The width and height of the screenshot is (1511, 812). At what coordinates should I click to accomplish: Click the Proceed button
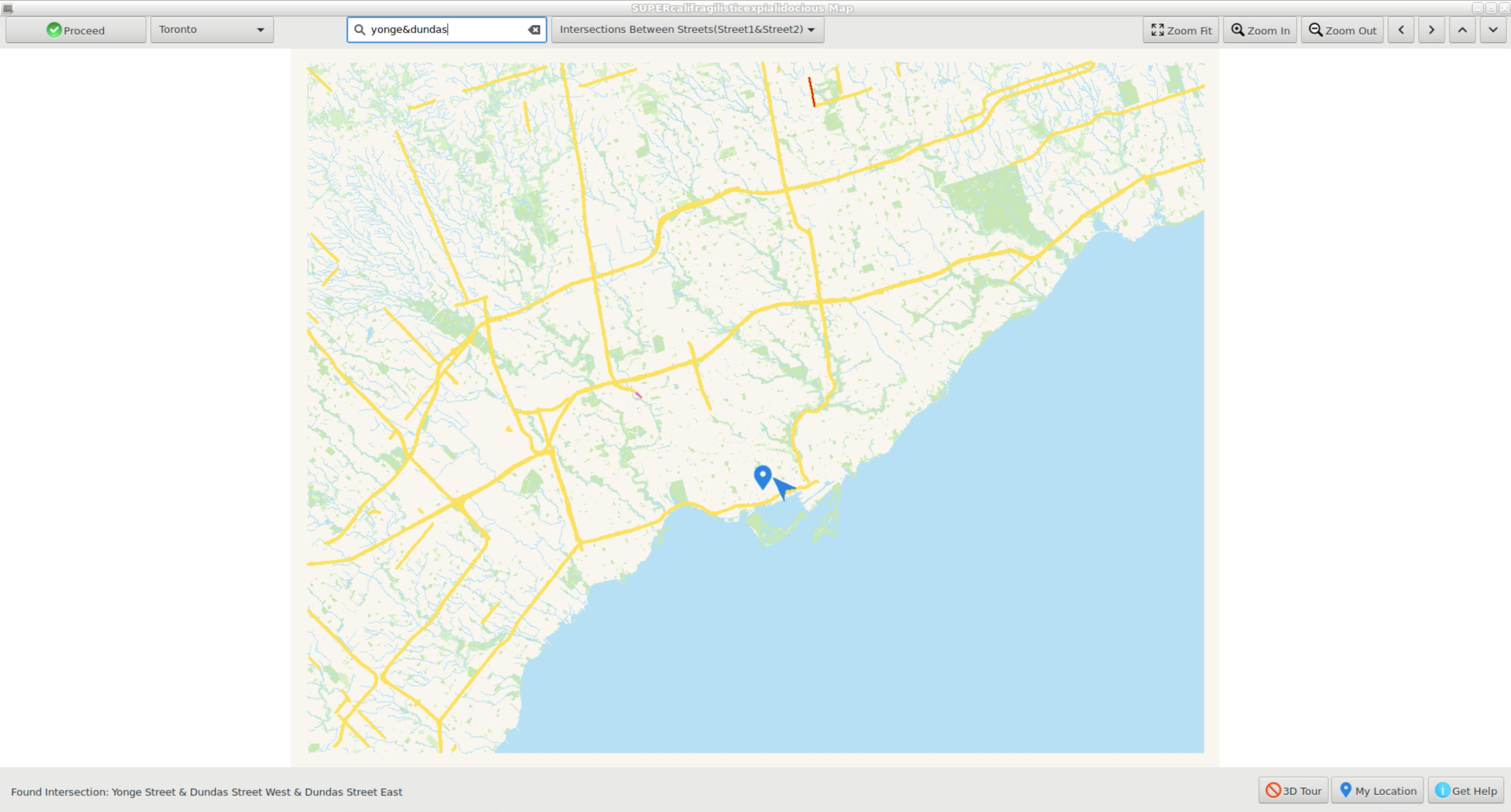pos(76,30)
